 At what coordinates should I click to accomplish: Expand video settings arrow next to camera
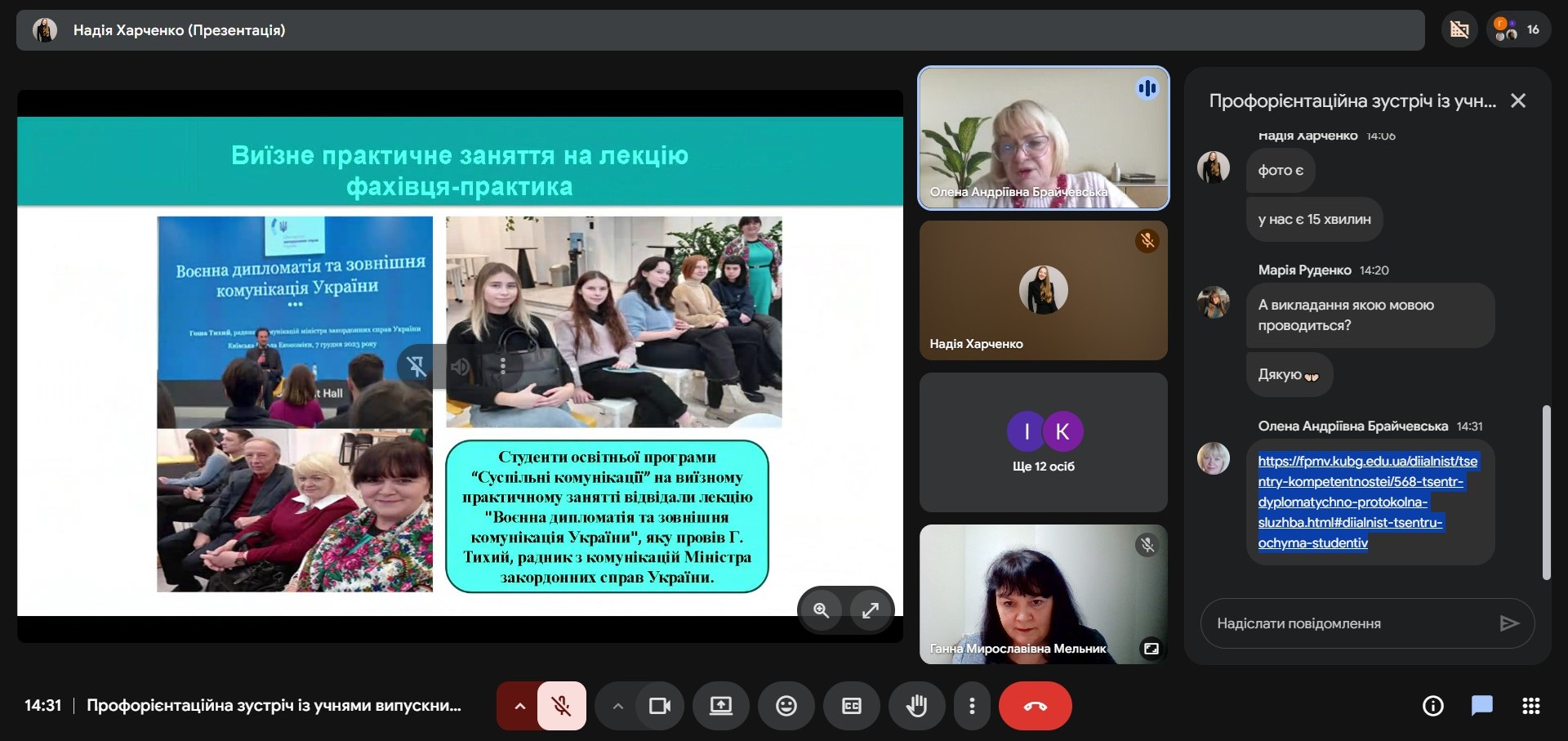click(617, 706)
